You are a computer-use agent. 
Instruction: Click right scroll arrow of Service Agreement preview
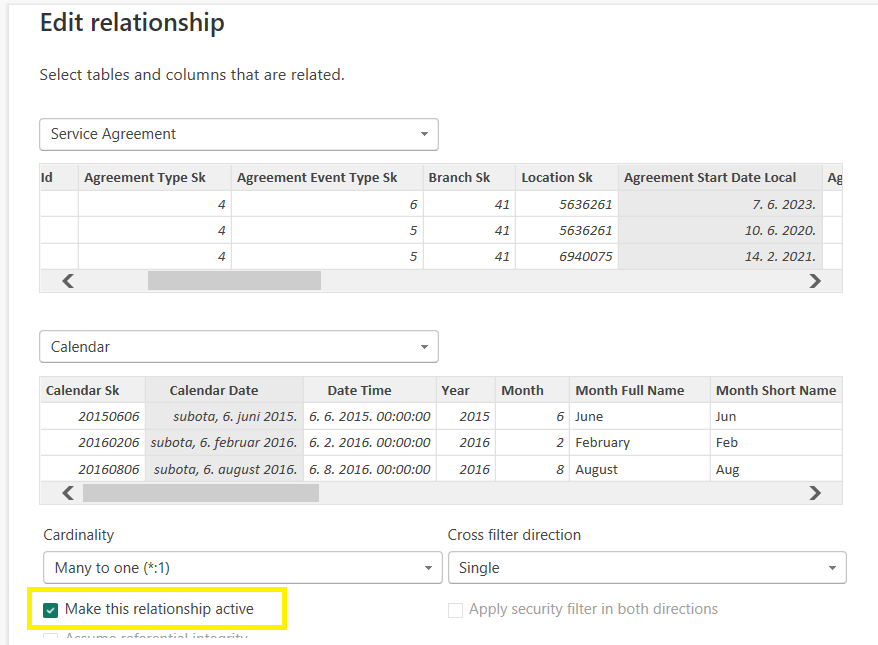tap(815, 281)
